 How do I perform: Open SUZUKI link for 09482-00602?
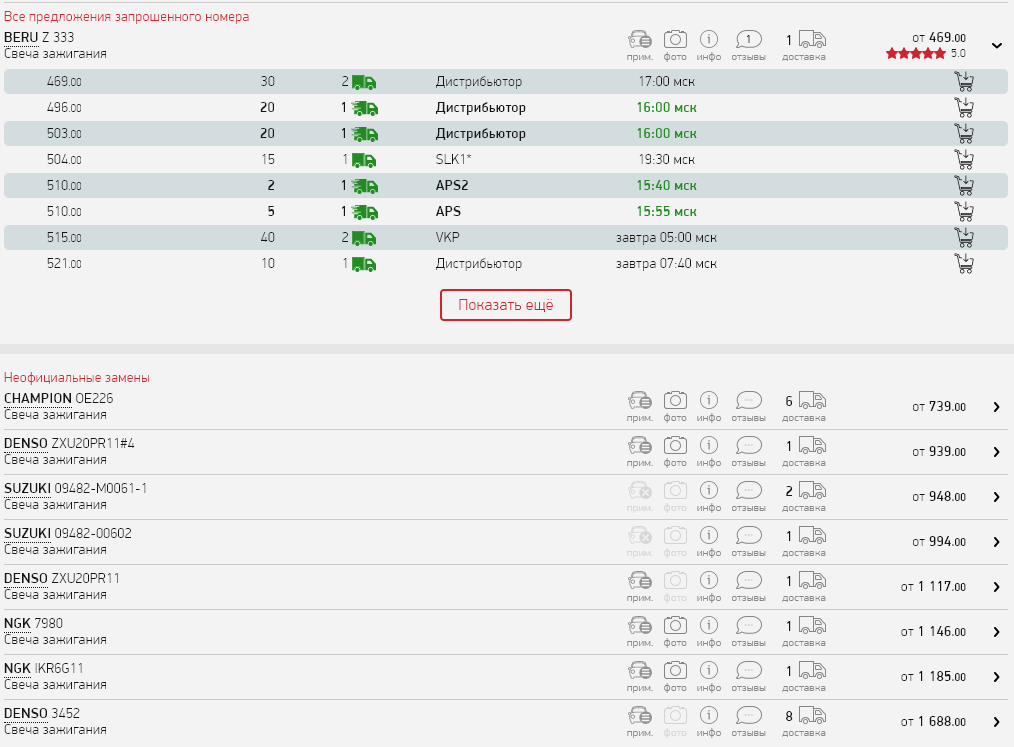(27, 534)
